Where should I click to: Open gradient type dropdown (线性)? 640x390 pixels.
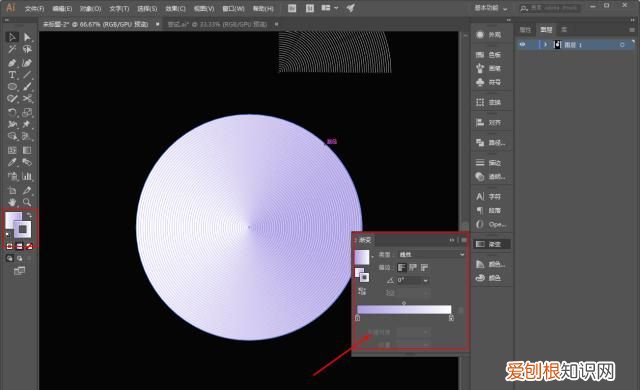tap(431, 255)
